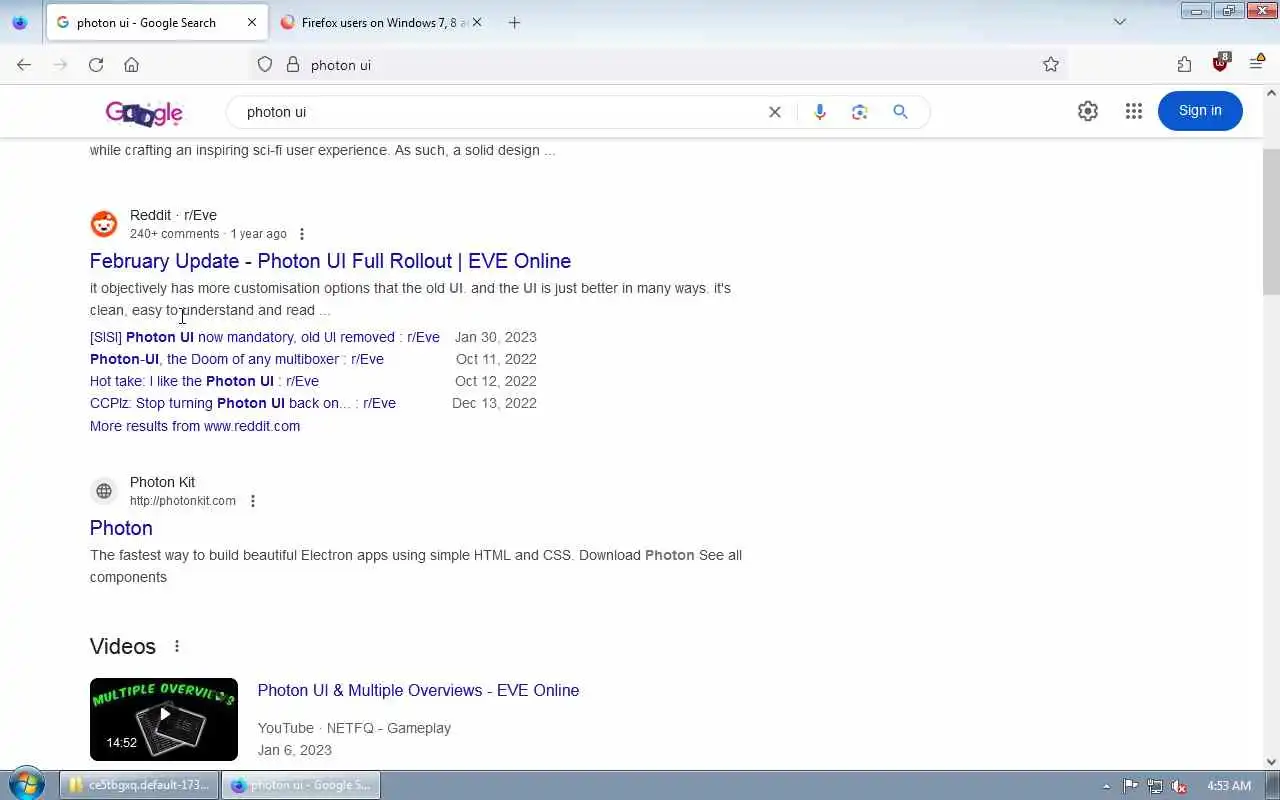Start a voice search with microphone
The image size is (1280, 800).
pos(820,112)
